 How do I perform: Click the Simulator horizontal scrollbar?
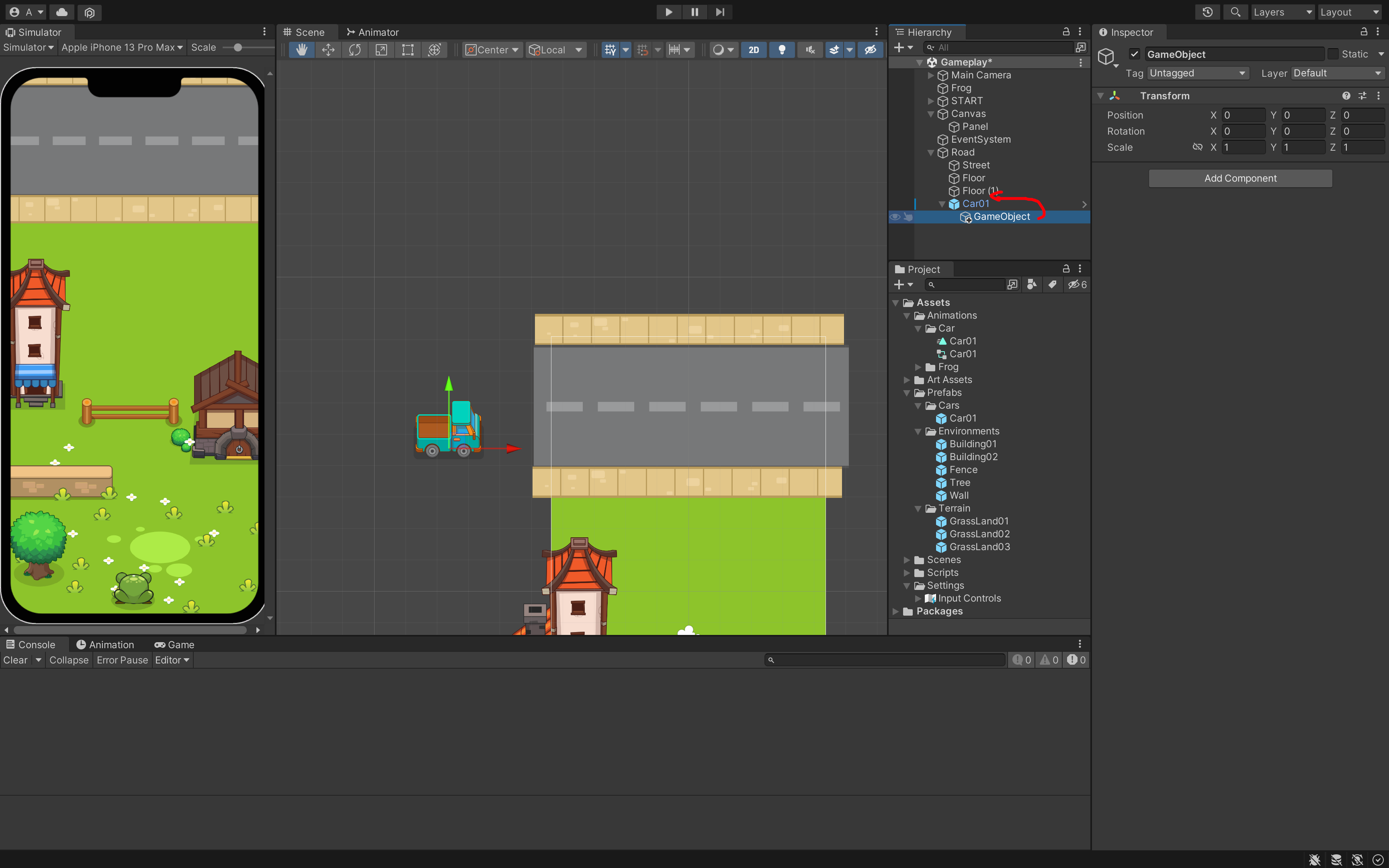(130, 630)
